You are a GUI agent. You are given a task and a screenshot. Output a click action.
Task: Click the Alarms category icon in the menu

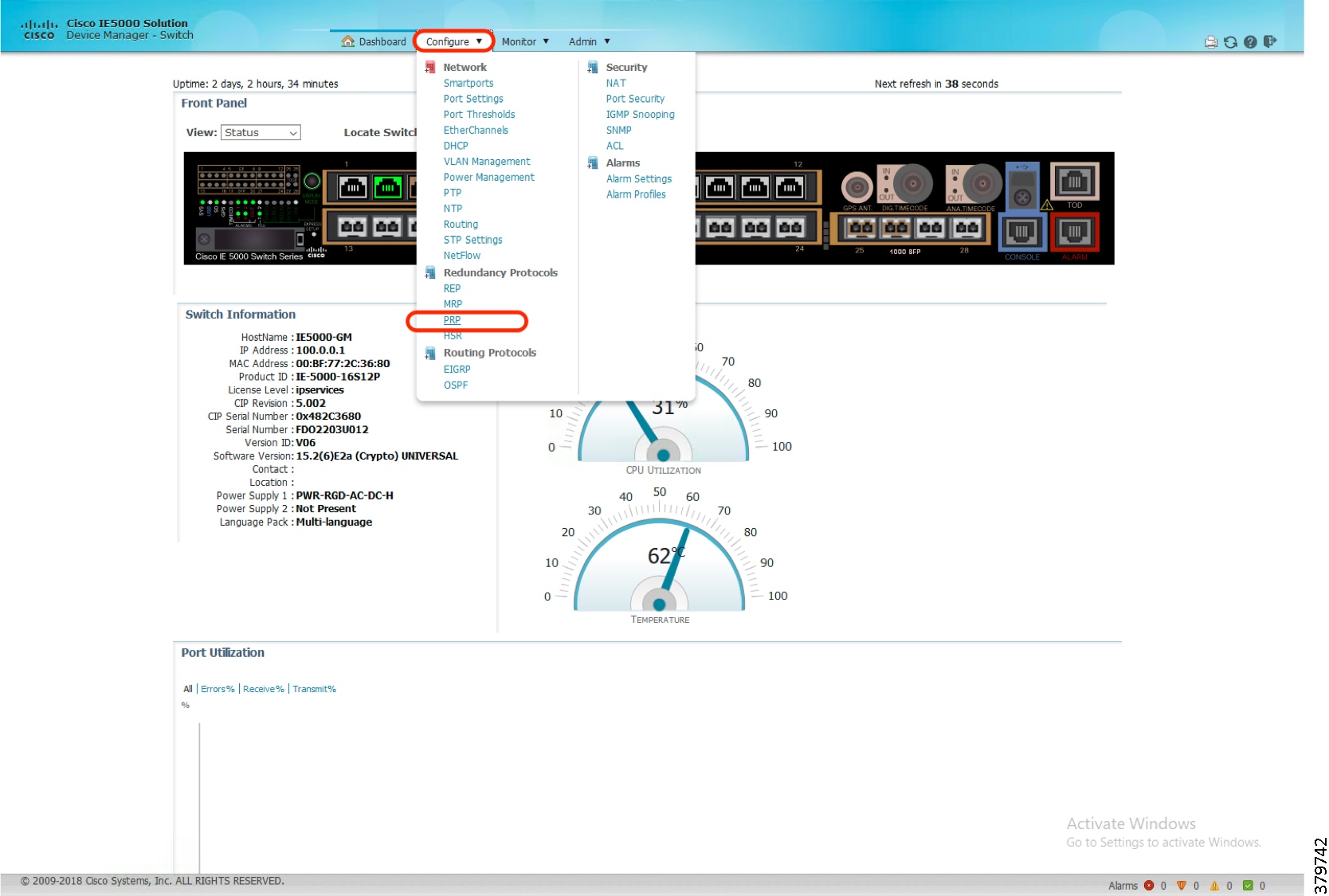coord(593,163)
